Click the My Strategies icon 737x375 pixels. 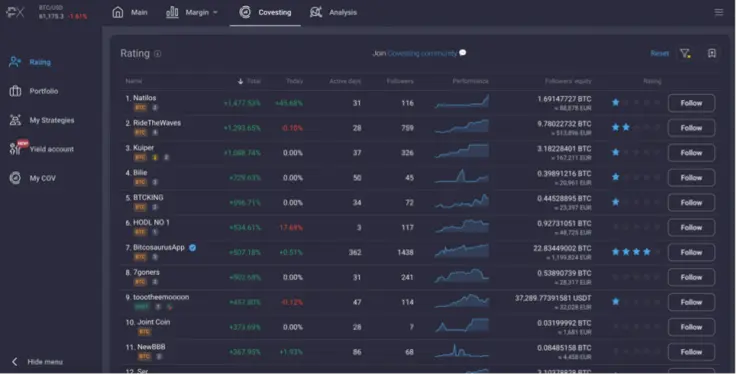click(15, 120)
